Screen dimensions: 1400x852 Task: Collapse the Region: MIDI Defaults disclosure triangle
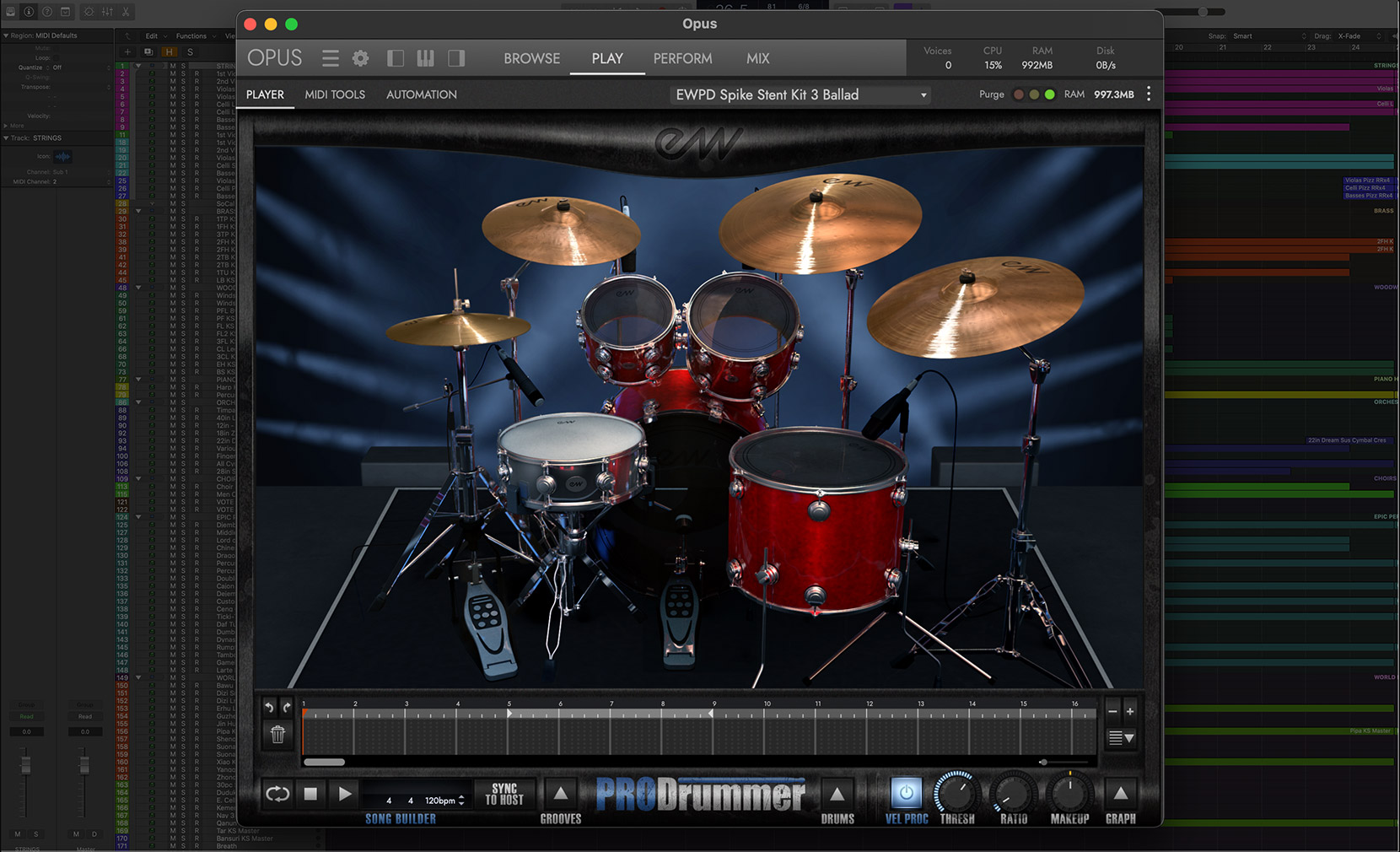(x=6, y=35)
